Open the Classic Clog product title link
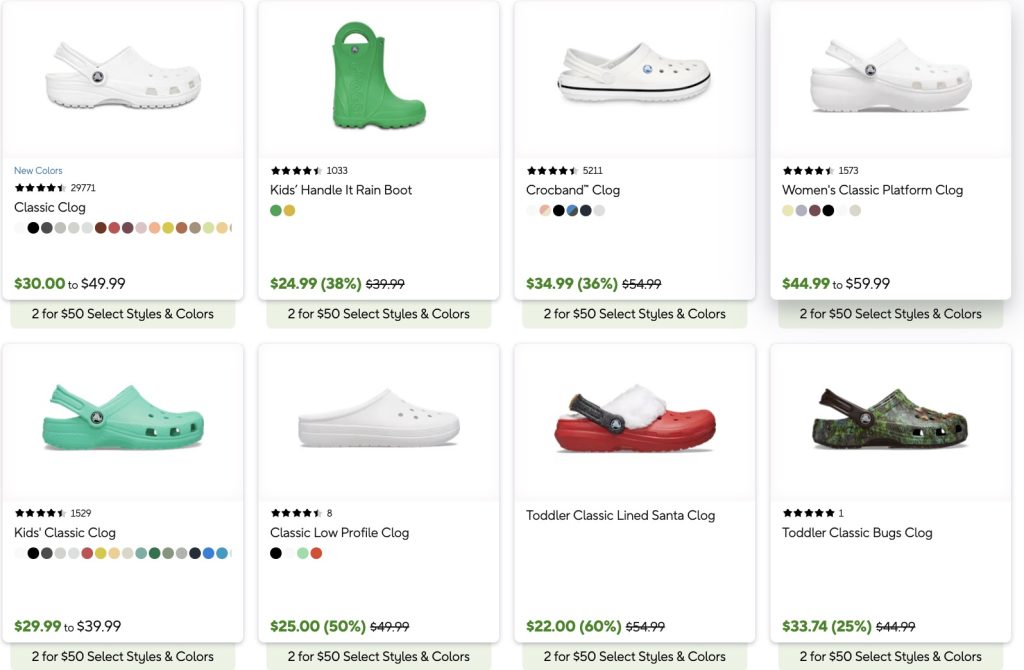Screen dimensions: 1024x670 tap(50, 207)
